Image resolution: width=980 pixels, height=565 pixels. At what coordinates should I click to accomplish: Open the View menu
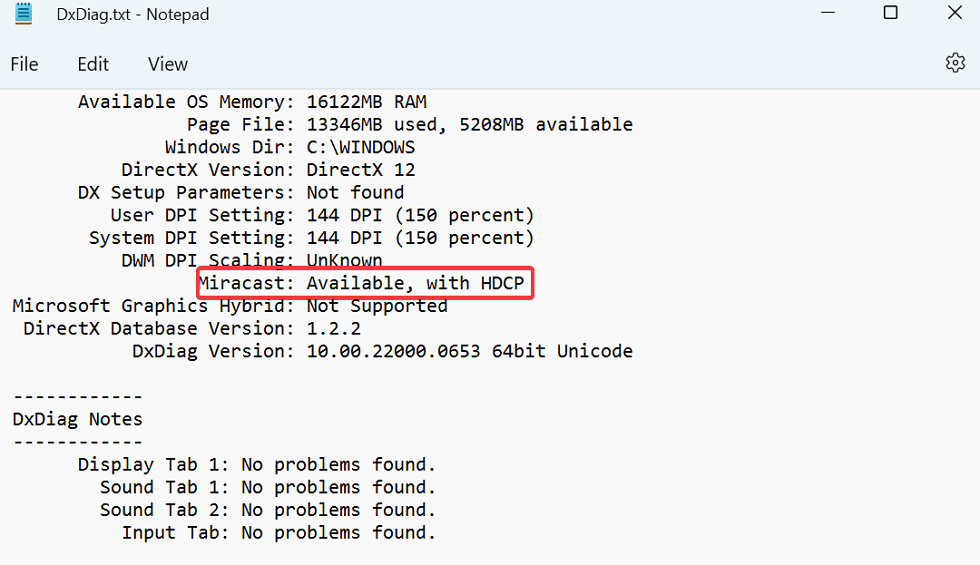pos(167,64)
